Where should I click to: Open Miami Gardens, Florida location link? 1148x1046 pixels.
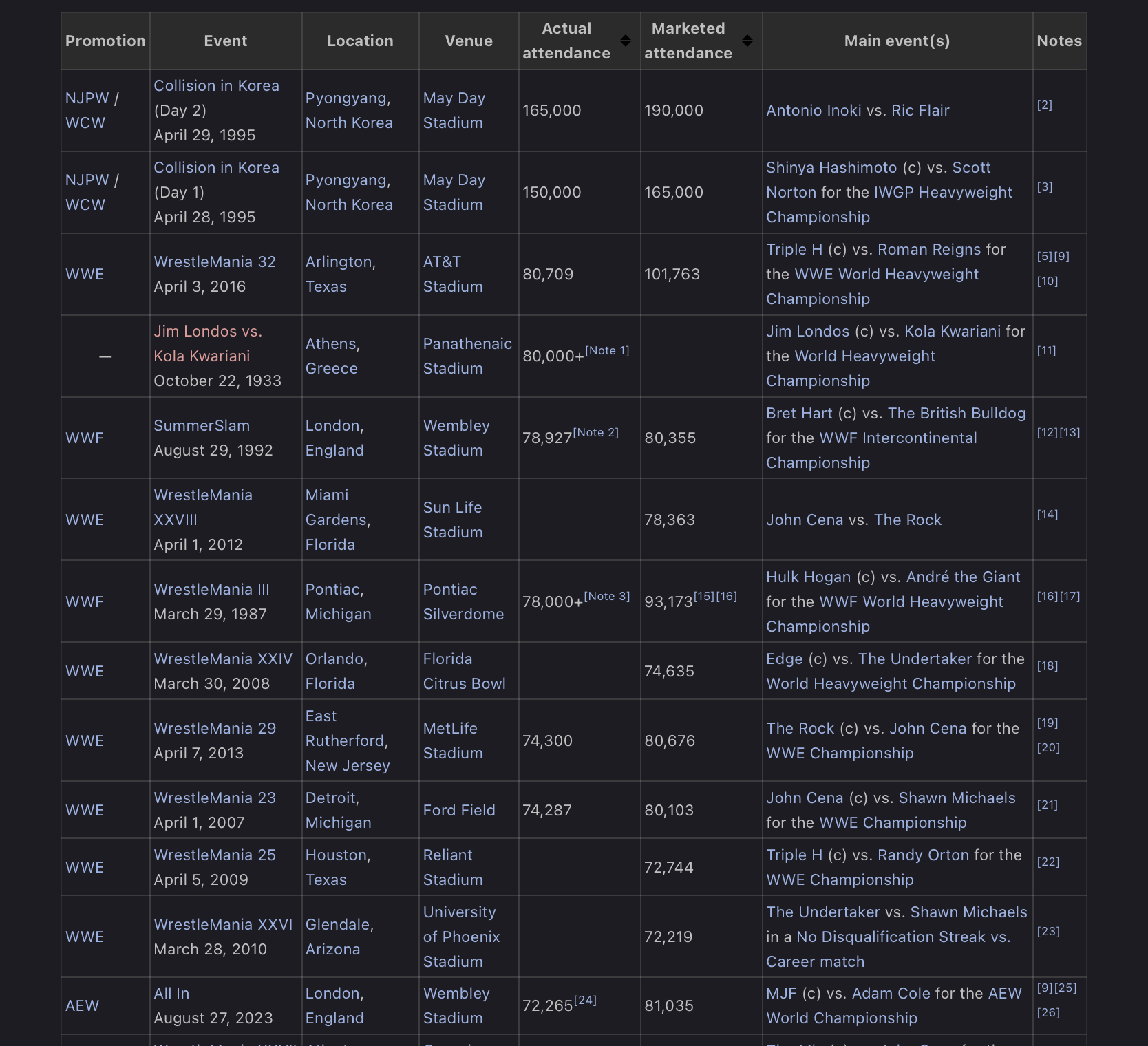pyautogui.click(x=338, y=520)
